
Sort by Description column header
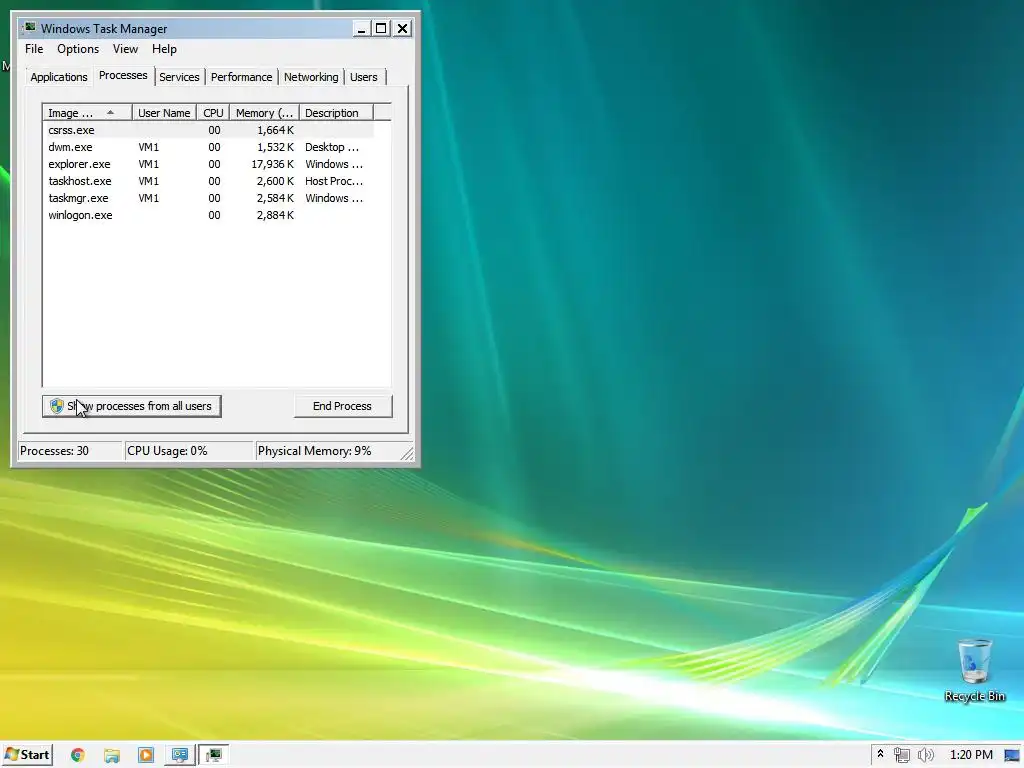coord(336,113)
